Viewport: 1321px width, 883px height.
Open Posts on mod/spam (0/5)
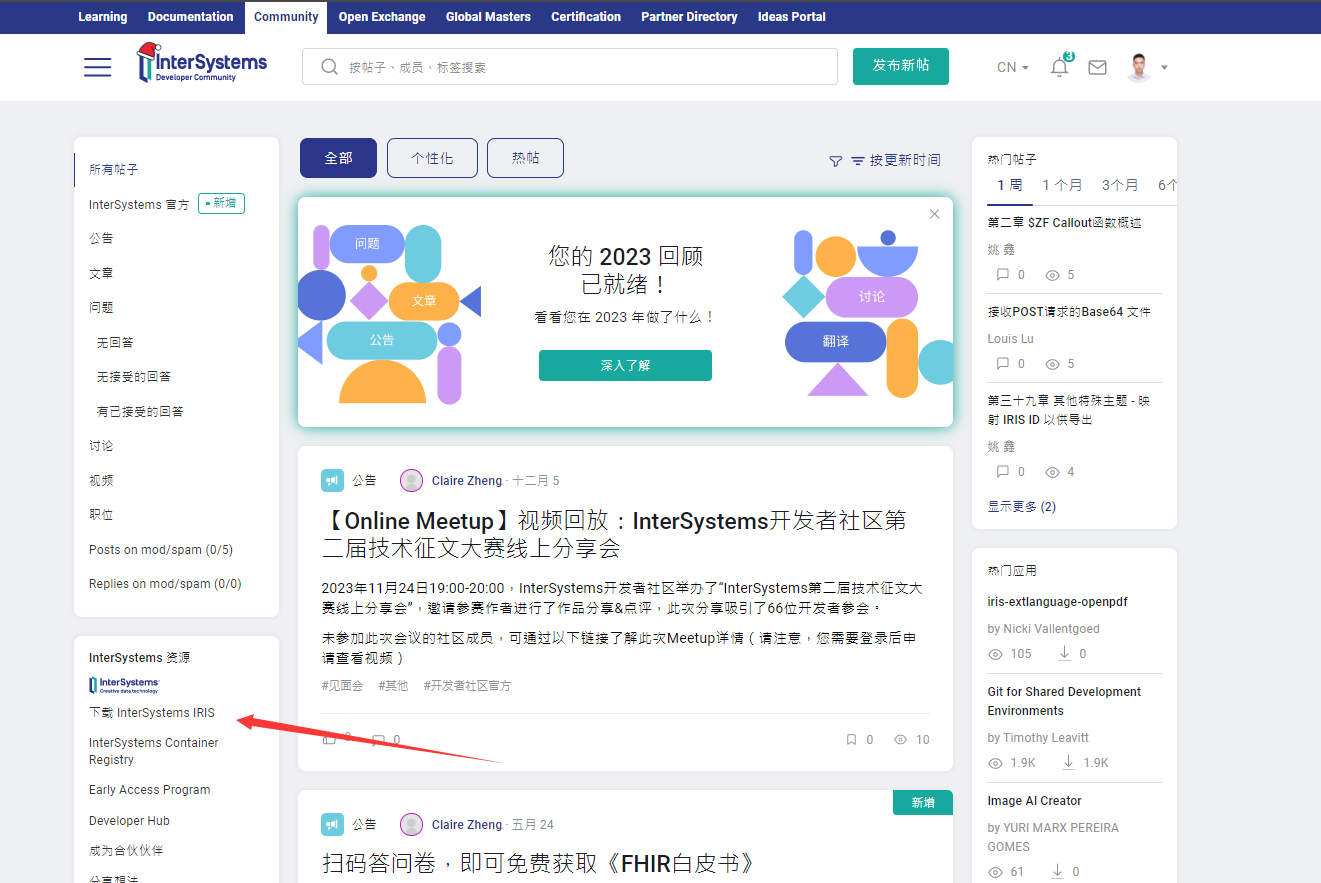point(161,550)
